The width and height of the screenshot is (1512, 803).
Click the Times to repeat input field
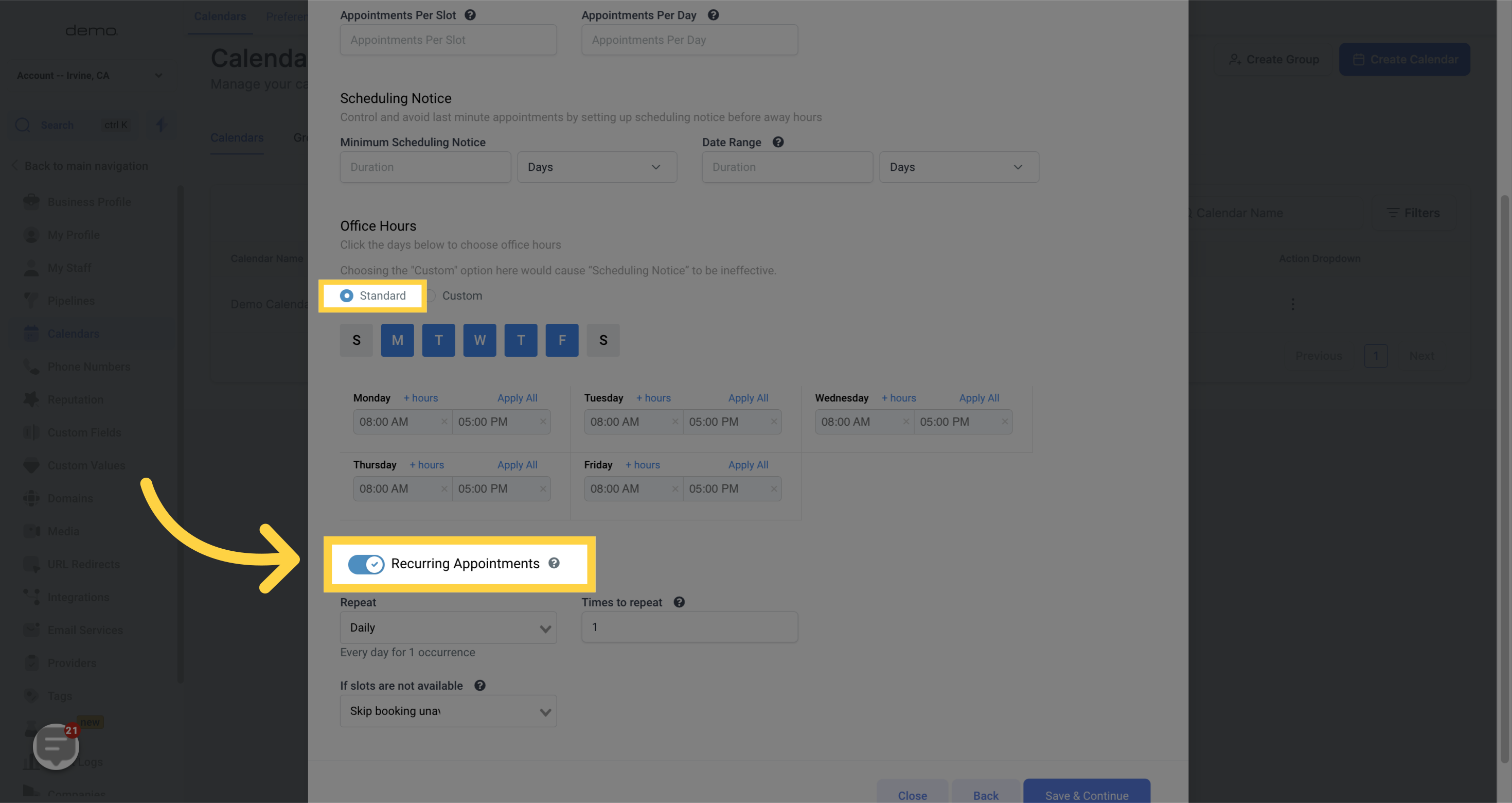689,627
